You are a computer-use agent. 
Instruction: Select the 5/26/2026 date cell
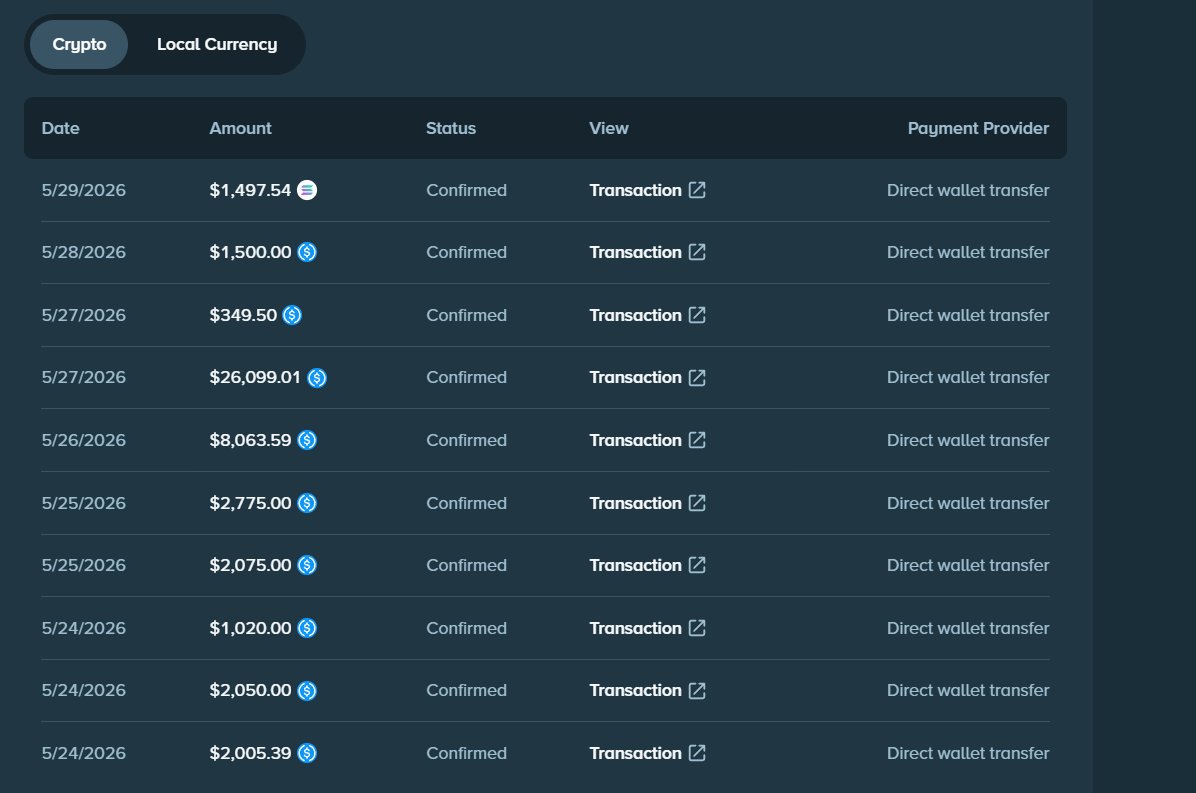pyautogui.click(x=83, y=440)
